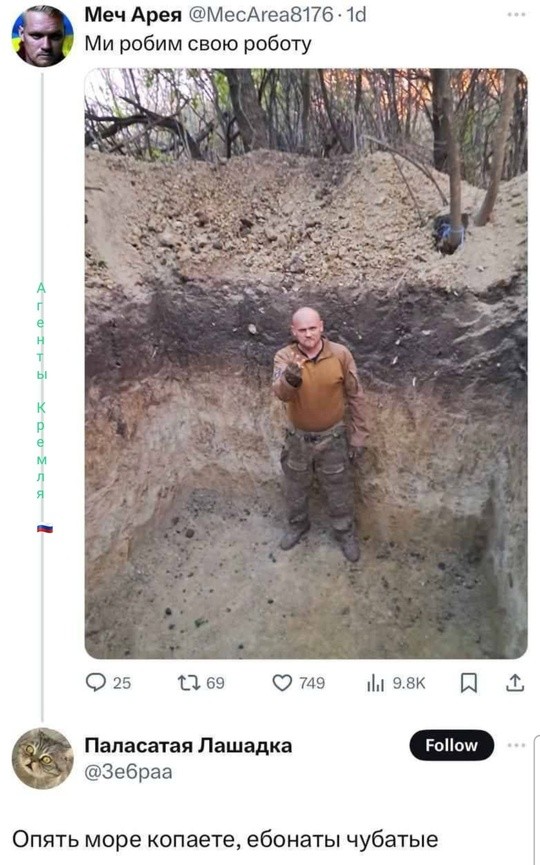This screenshot has height=865, width=540.
Task: Open the Меч Арея display name
Action: coord(133,15)
